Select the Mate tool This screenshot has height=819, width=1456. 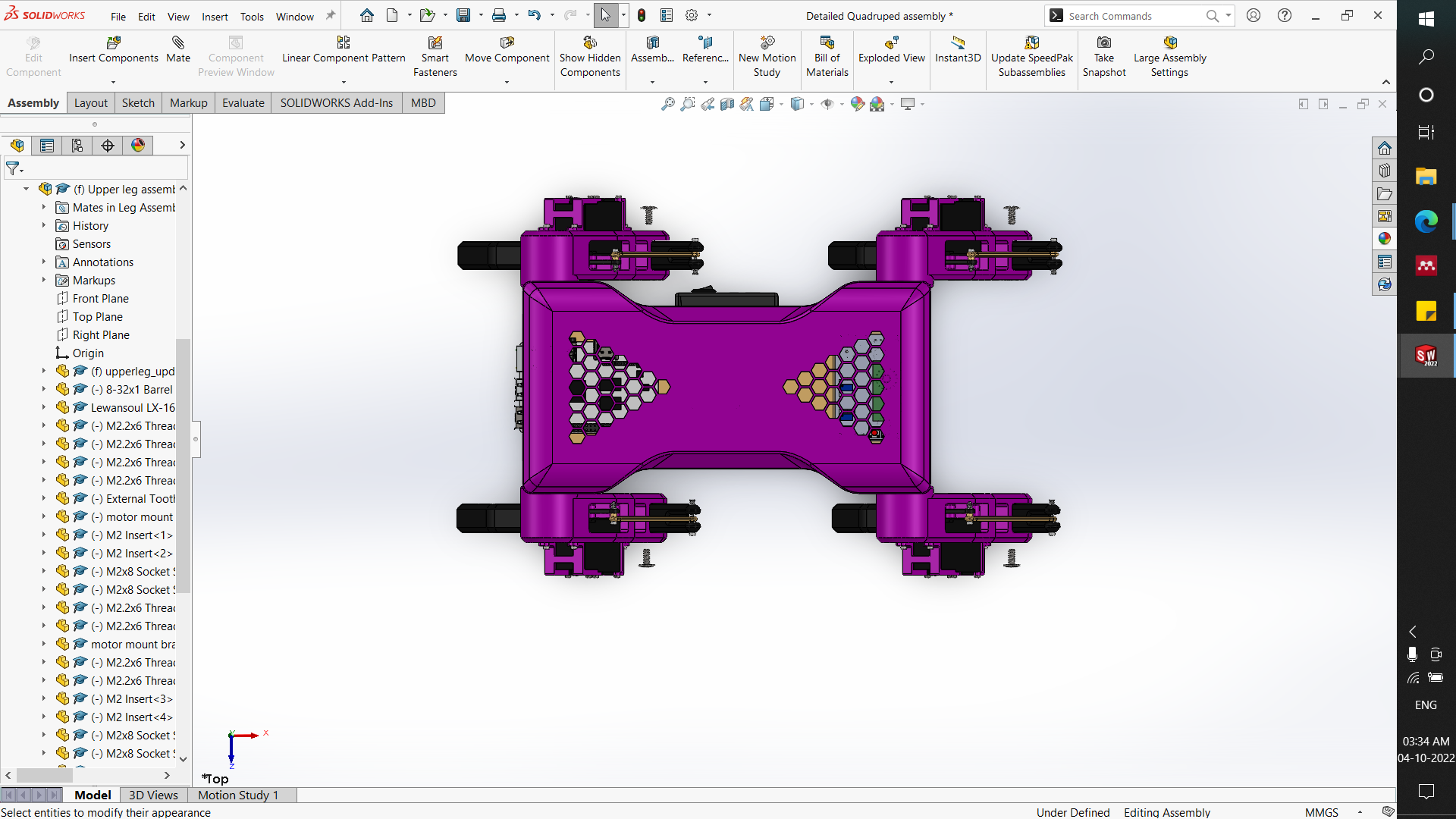pyautogui.click(x=177, y=49)
